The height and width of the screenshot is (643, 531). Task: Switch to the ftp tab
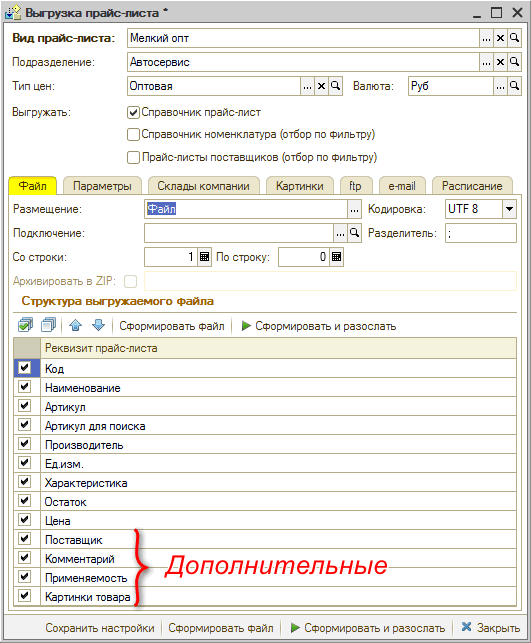point(356,186)
